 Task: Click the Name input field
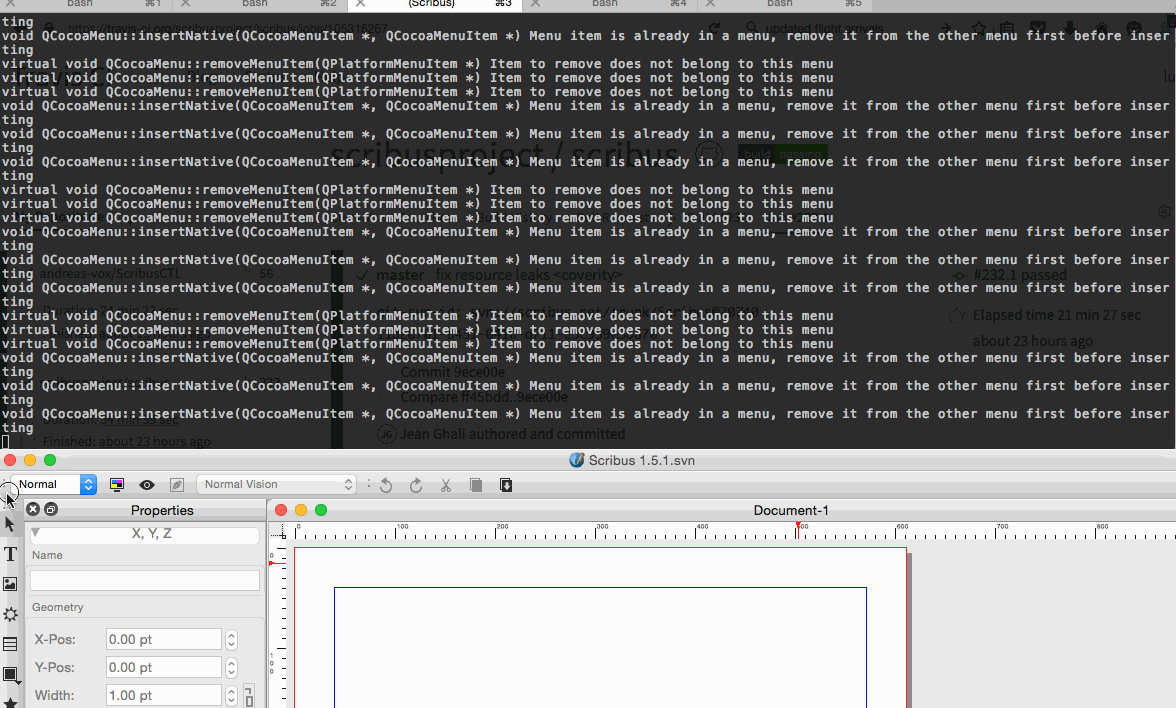pyautogui.click(x=145, y=580)
